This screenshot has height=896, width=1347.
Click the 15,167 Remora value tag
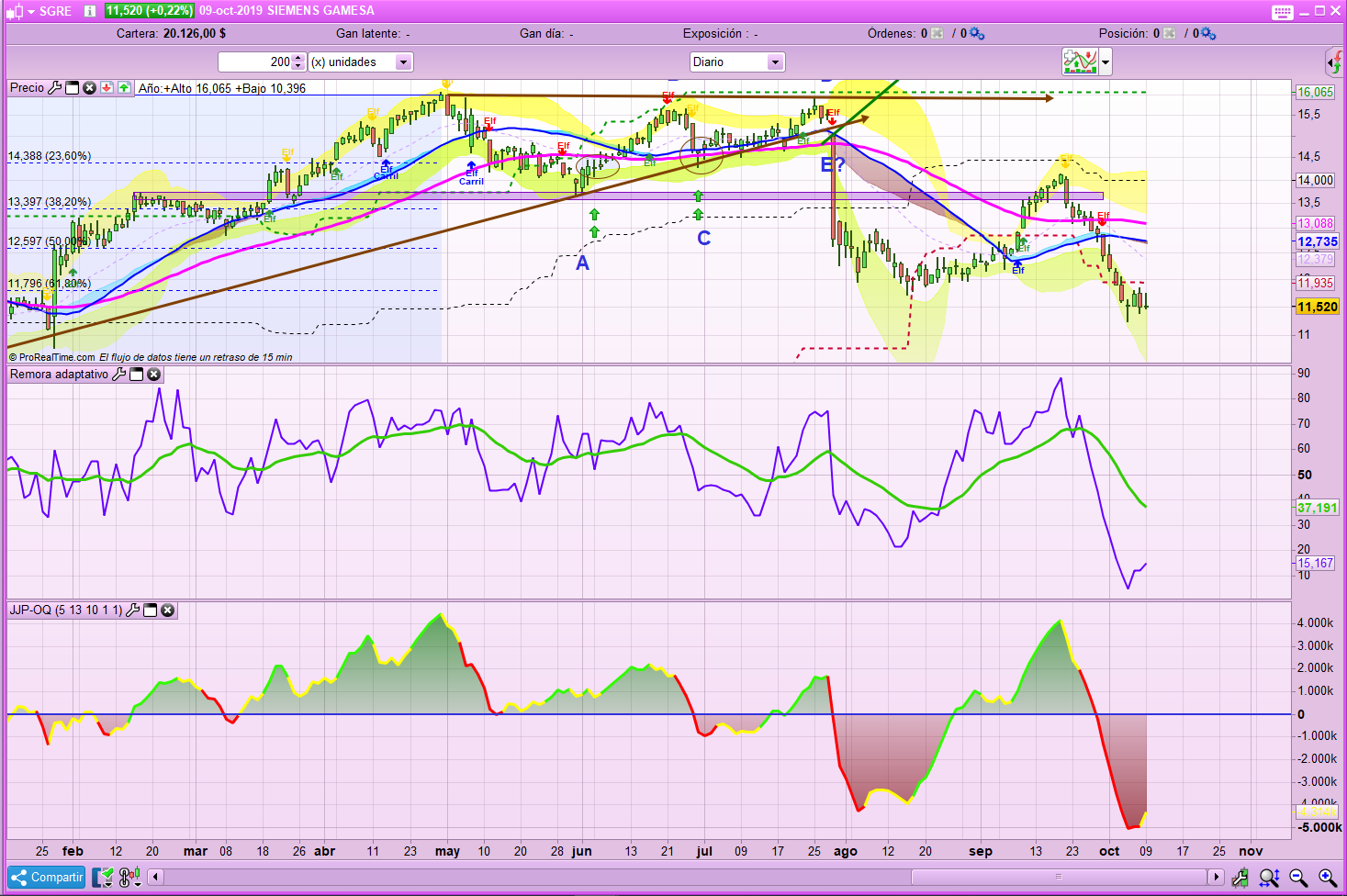(1315, 563)
